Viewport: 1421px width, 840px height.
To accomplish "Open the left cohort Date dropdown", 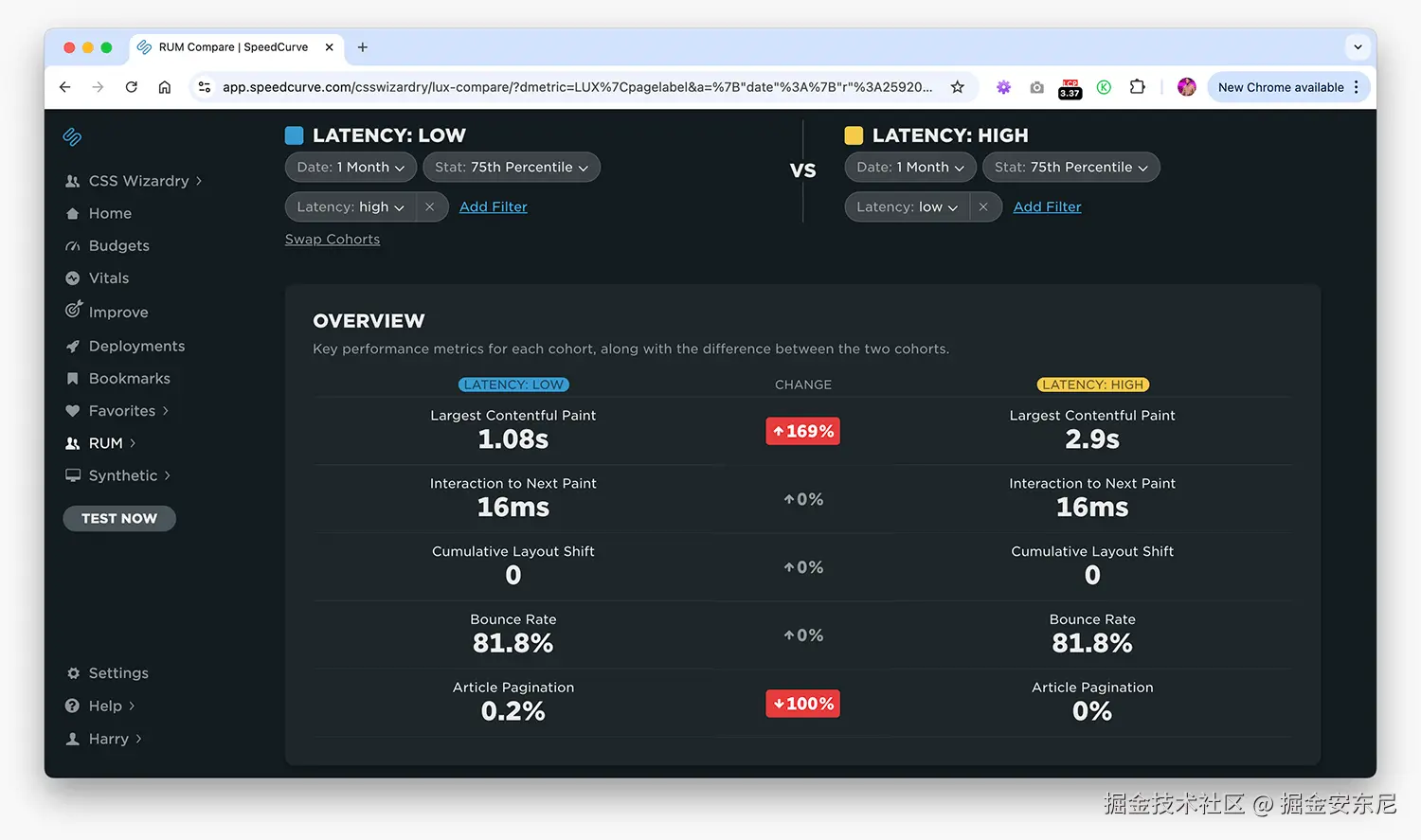I will [x=351, y=168].
